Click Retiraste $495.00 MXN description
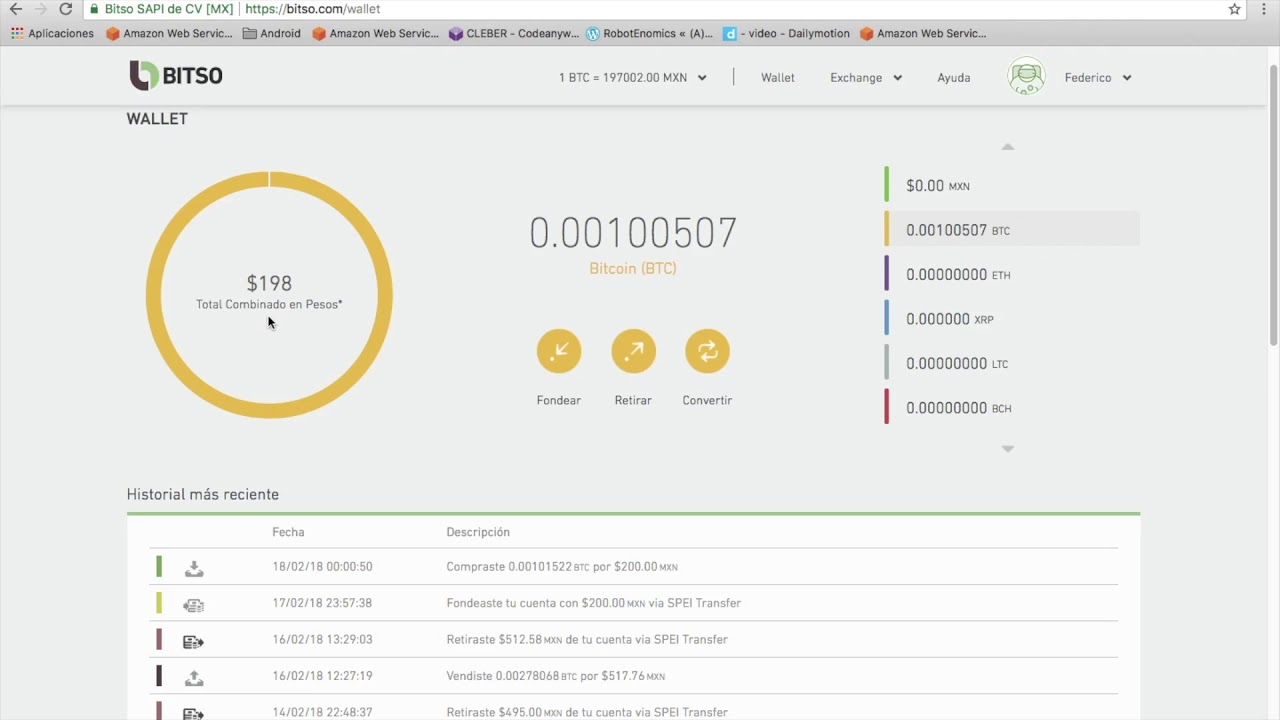This screenshot has width=1280, height=720. (587, 712)
